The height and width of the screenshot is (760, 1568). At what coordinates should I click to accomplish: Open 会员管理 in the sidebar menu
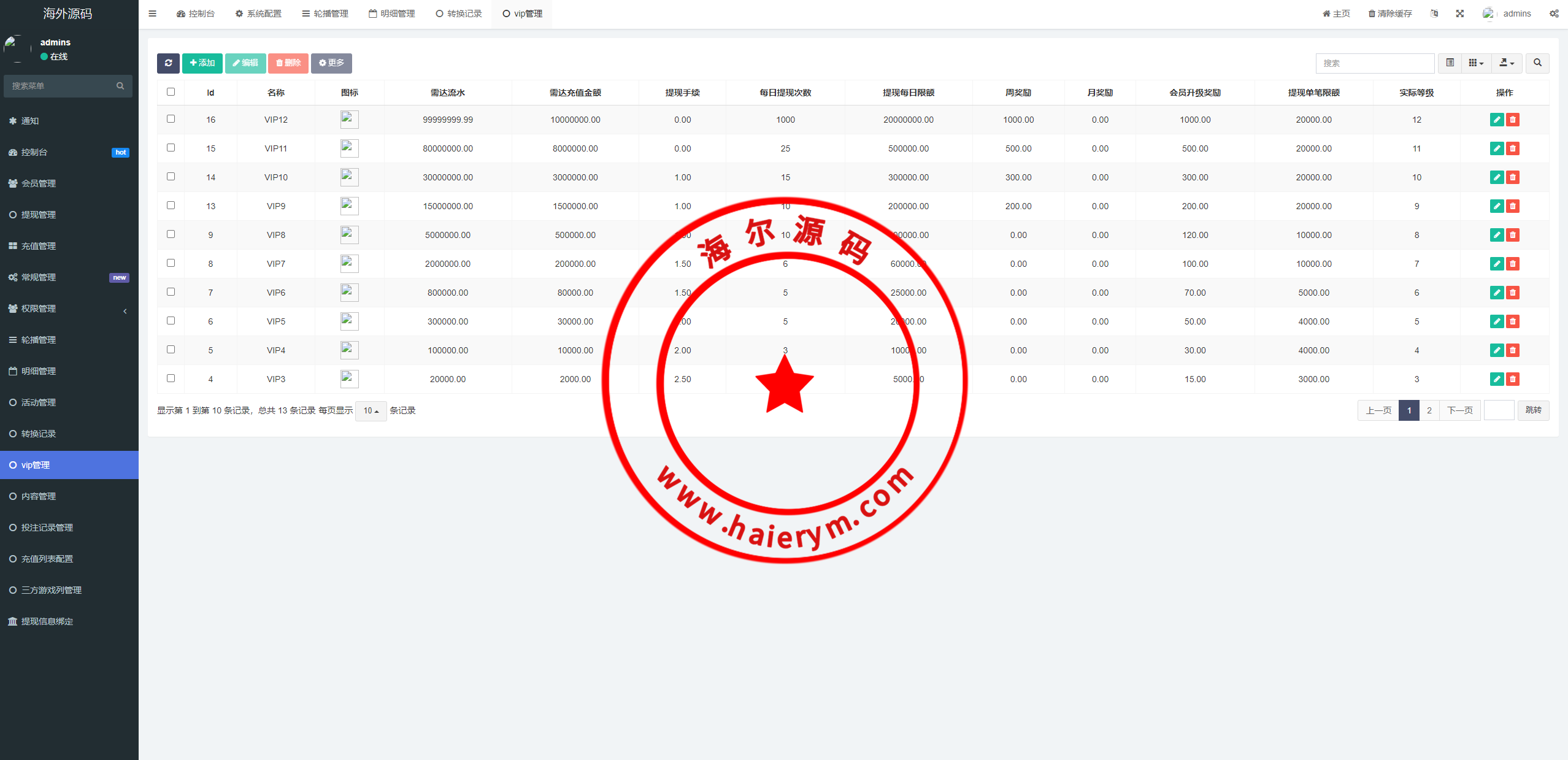pyautogui.click(x=39, y=183)
